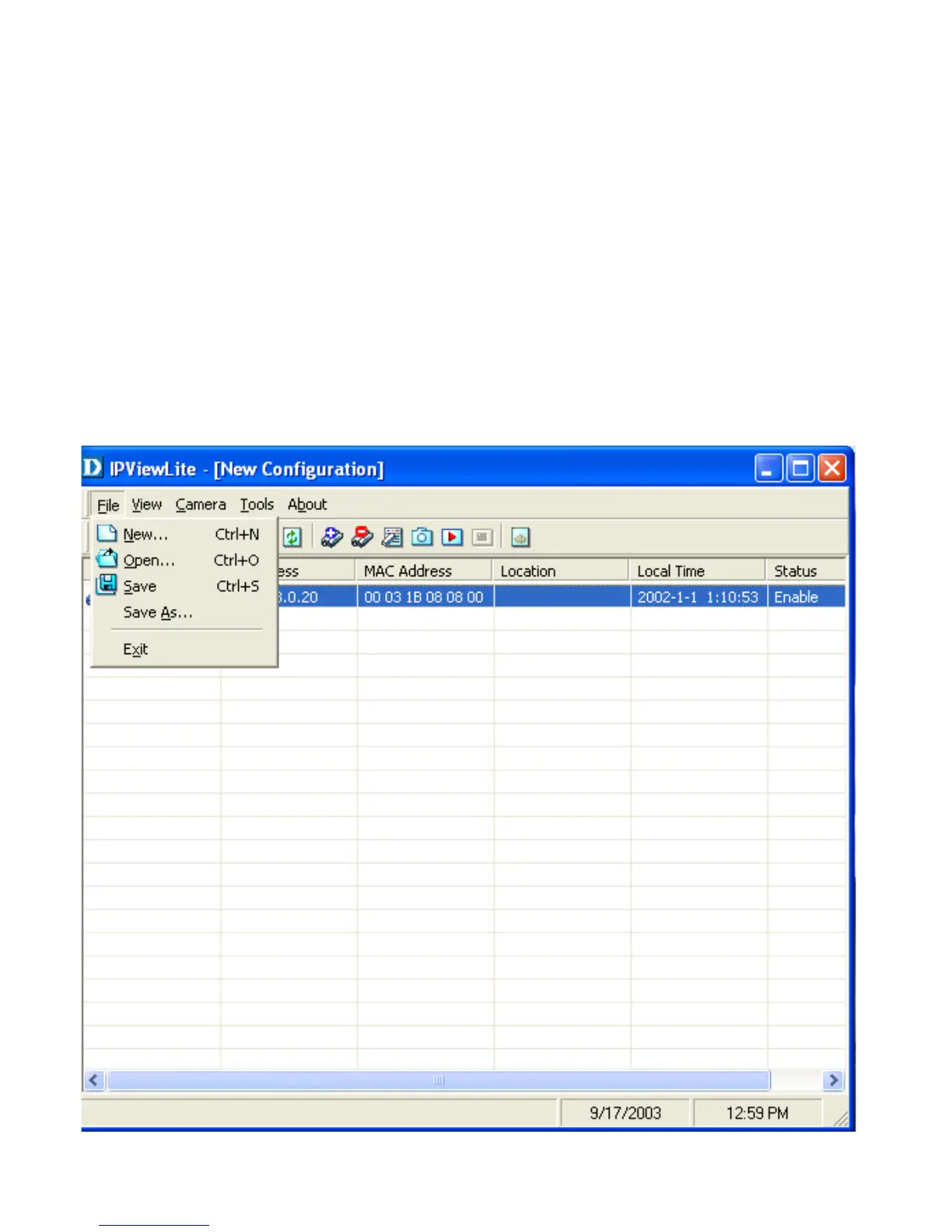
Task: Click the snapshot camera toolbar icon
Action: (422, 537)
